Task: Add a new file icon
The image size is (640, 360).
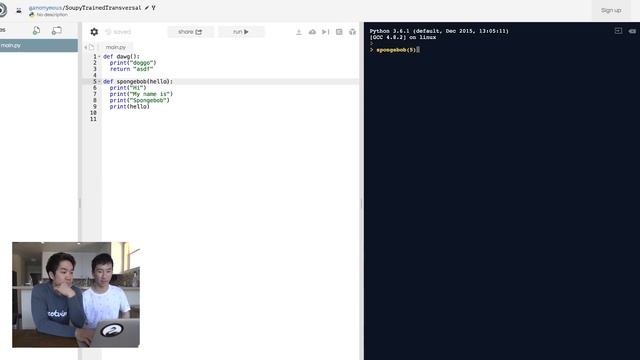Action: coord(36,31)
